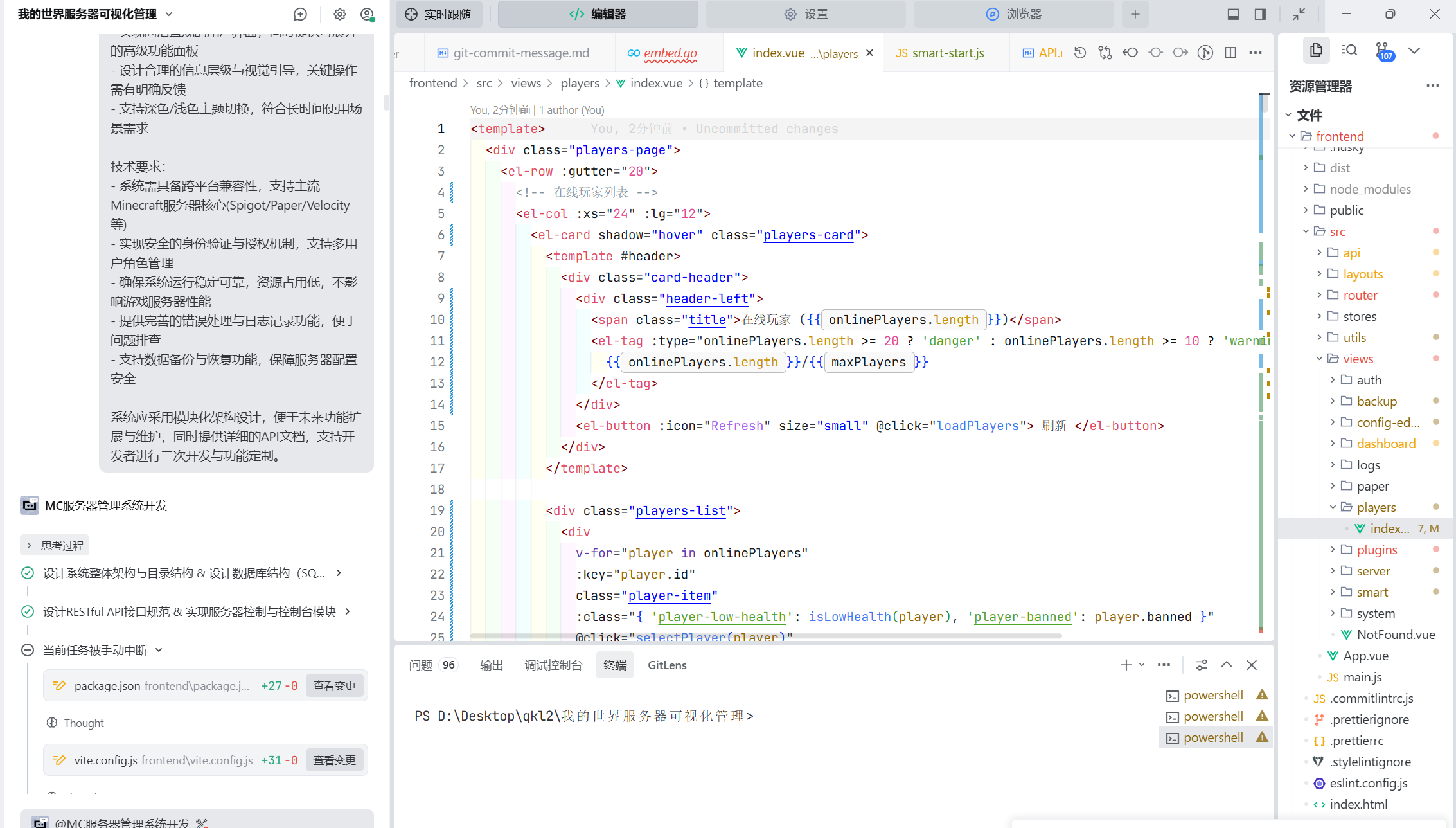The height and width of the screenshot is (828, 1456).
Task: View changes for vite.config.js
Action: pyautogui.click(x=334, y=760)
